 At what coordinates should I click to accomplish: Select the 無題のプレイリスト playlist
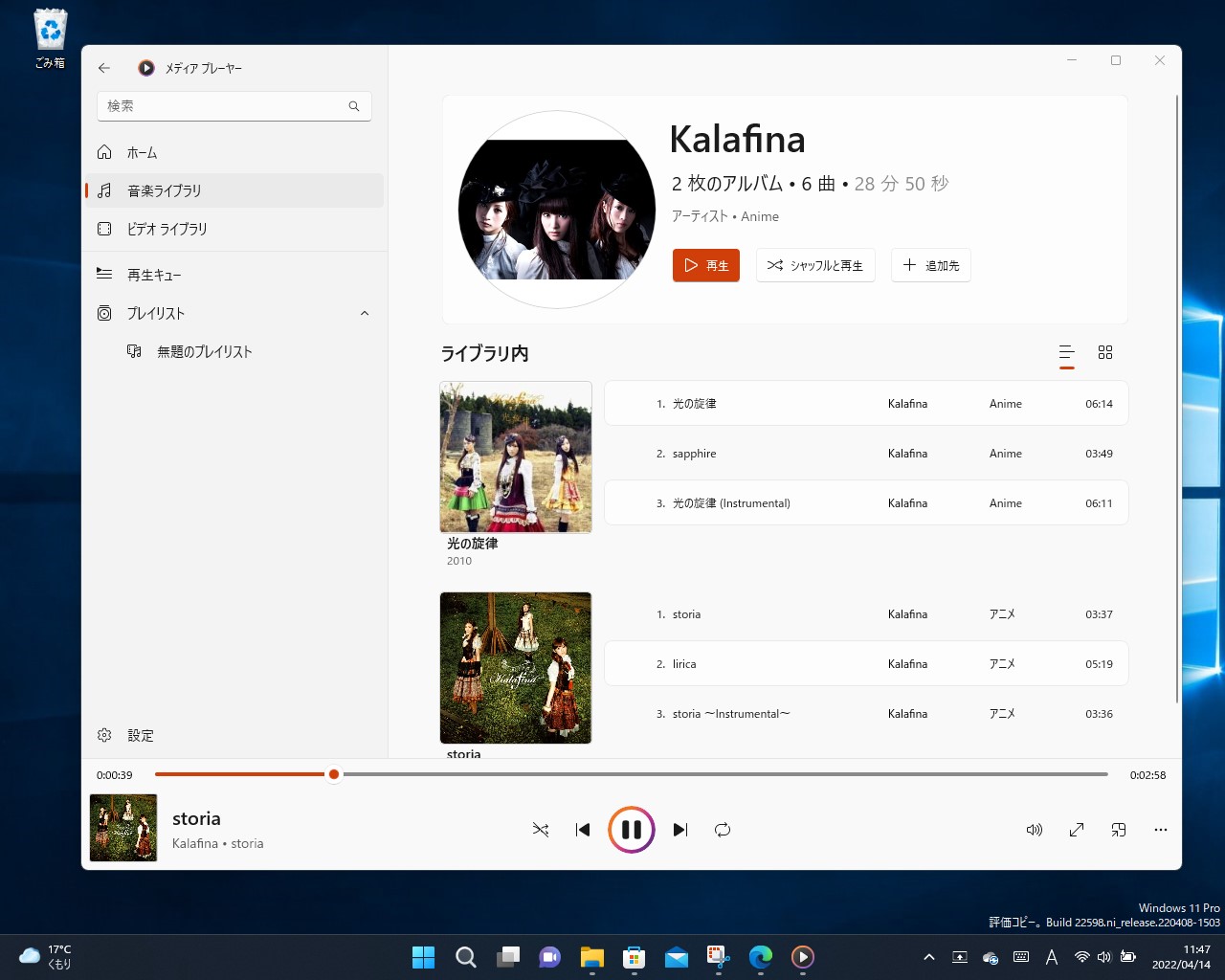click(x=205, y=351)
